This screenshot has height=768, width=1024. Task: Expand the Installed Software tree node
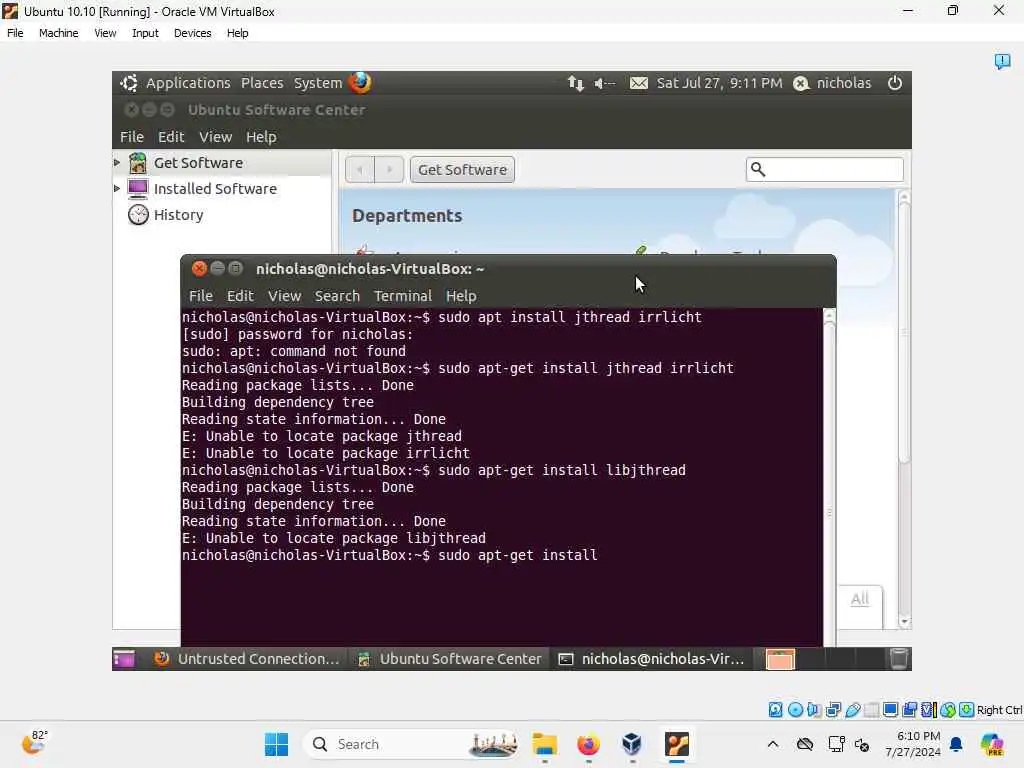click(x=117, y=188)
